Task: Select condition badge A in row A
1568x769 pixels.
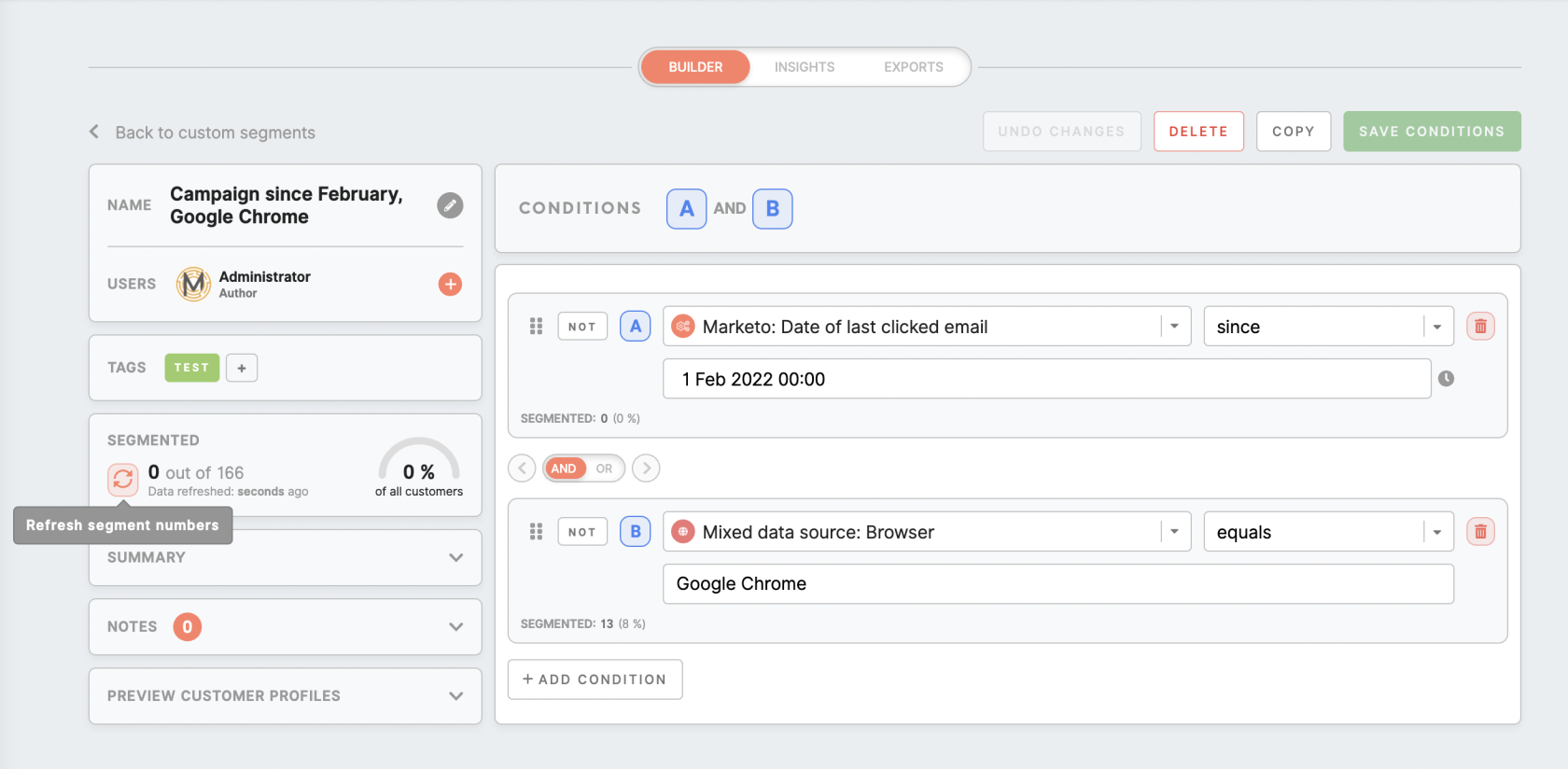Action: (636, 327)
